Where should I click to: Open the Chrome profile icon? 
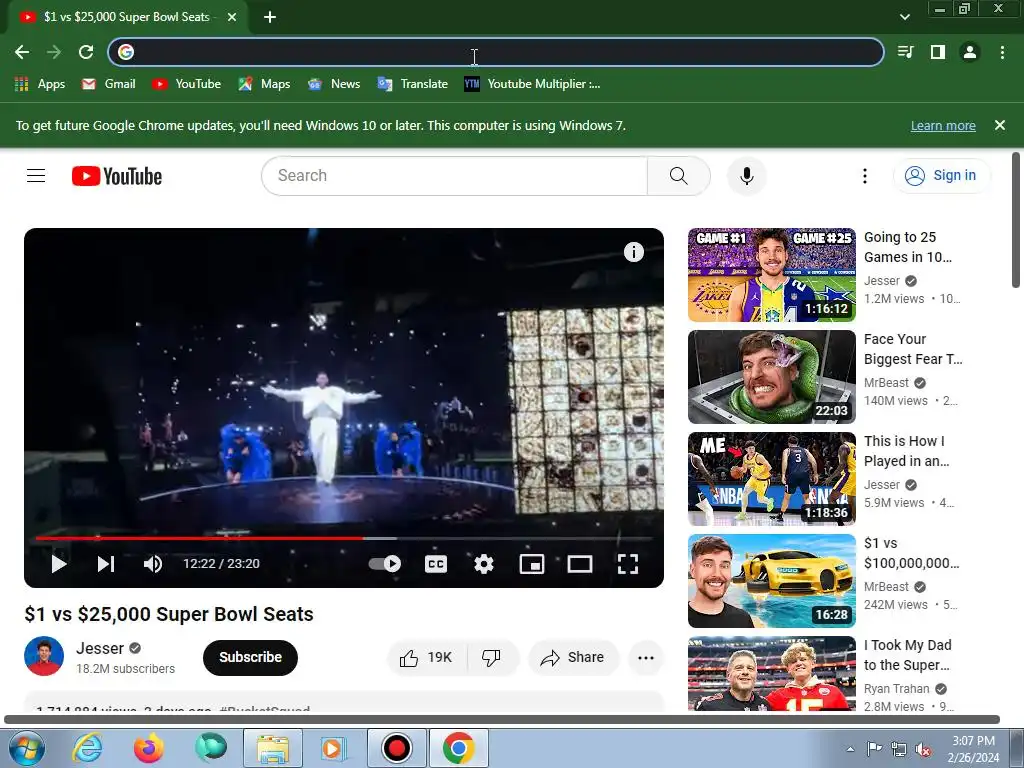click(x=970, y=52)
